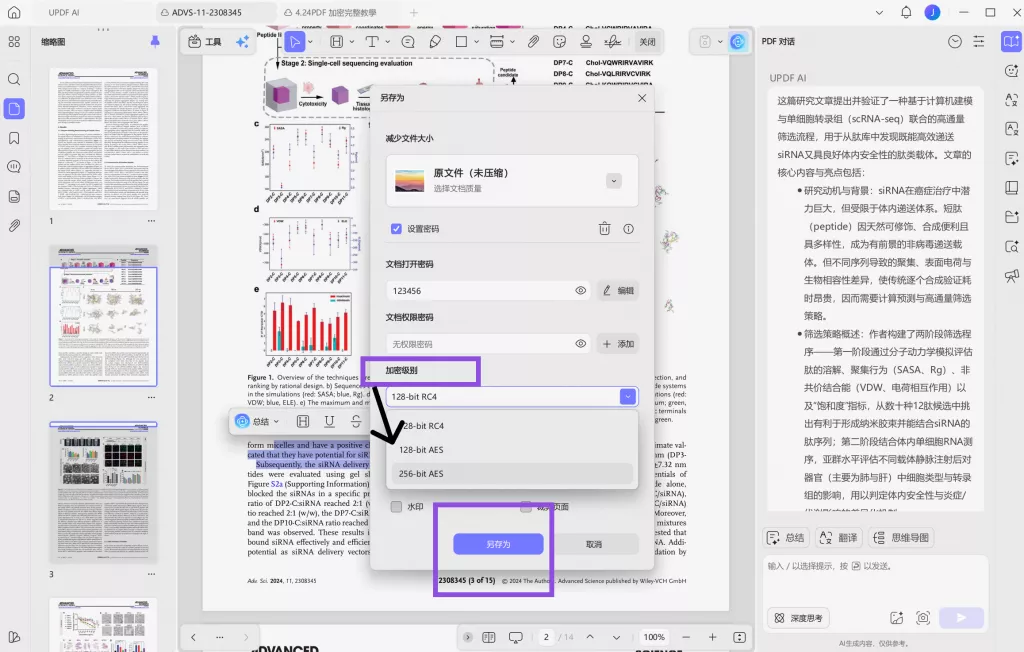Zoom out with the minus button
Viewport: 1024px width, 652px height.
(686, 637)
